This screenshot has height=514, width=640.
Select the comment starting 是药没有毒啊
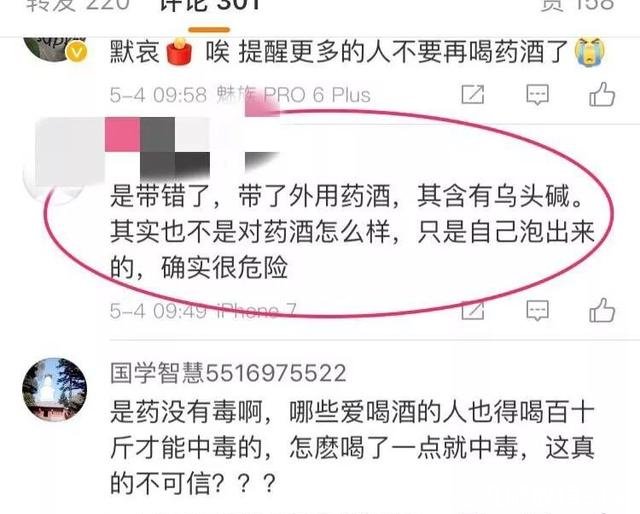(352, 447)
